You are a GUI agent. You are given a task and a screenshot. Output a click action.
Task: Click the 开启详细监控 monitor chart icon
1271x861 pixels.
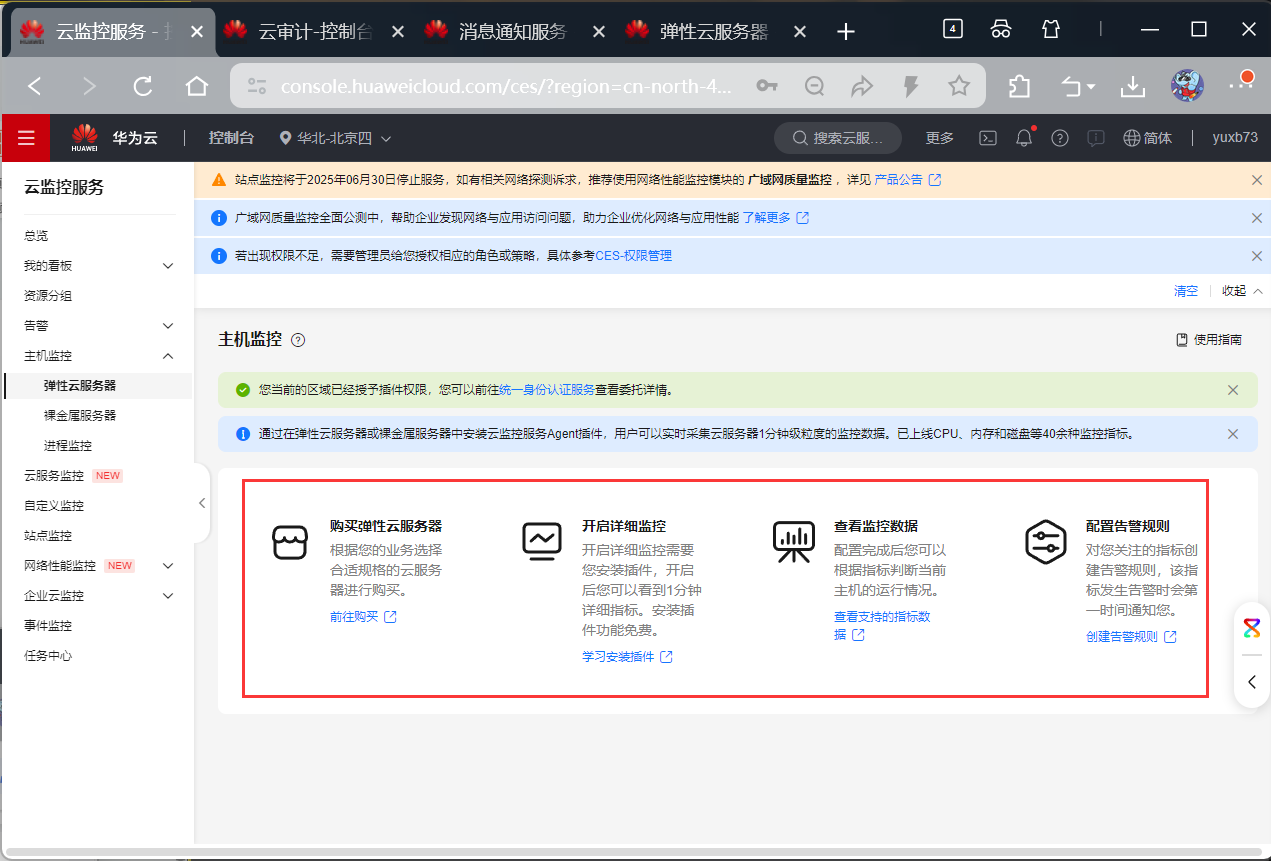[x=542, y=542]
